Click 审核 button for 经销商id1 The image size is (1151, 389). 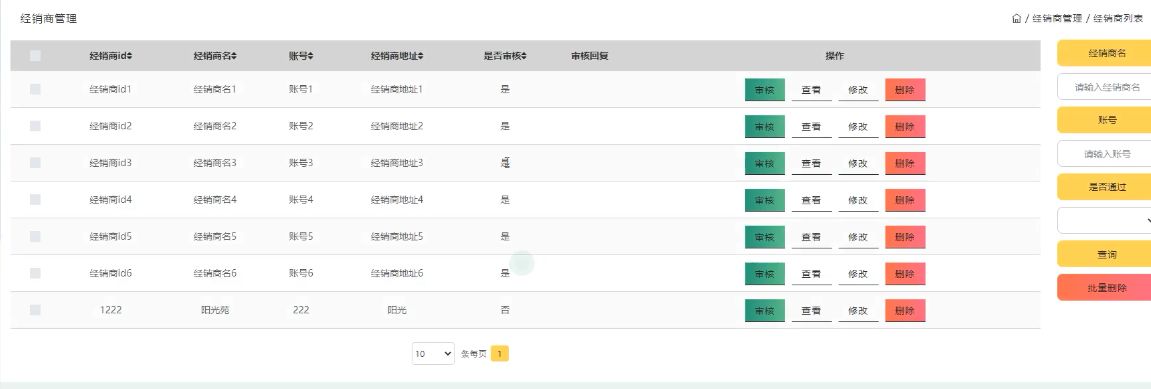[765, 90]
